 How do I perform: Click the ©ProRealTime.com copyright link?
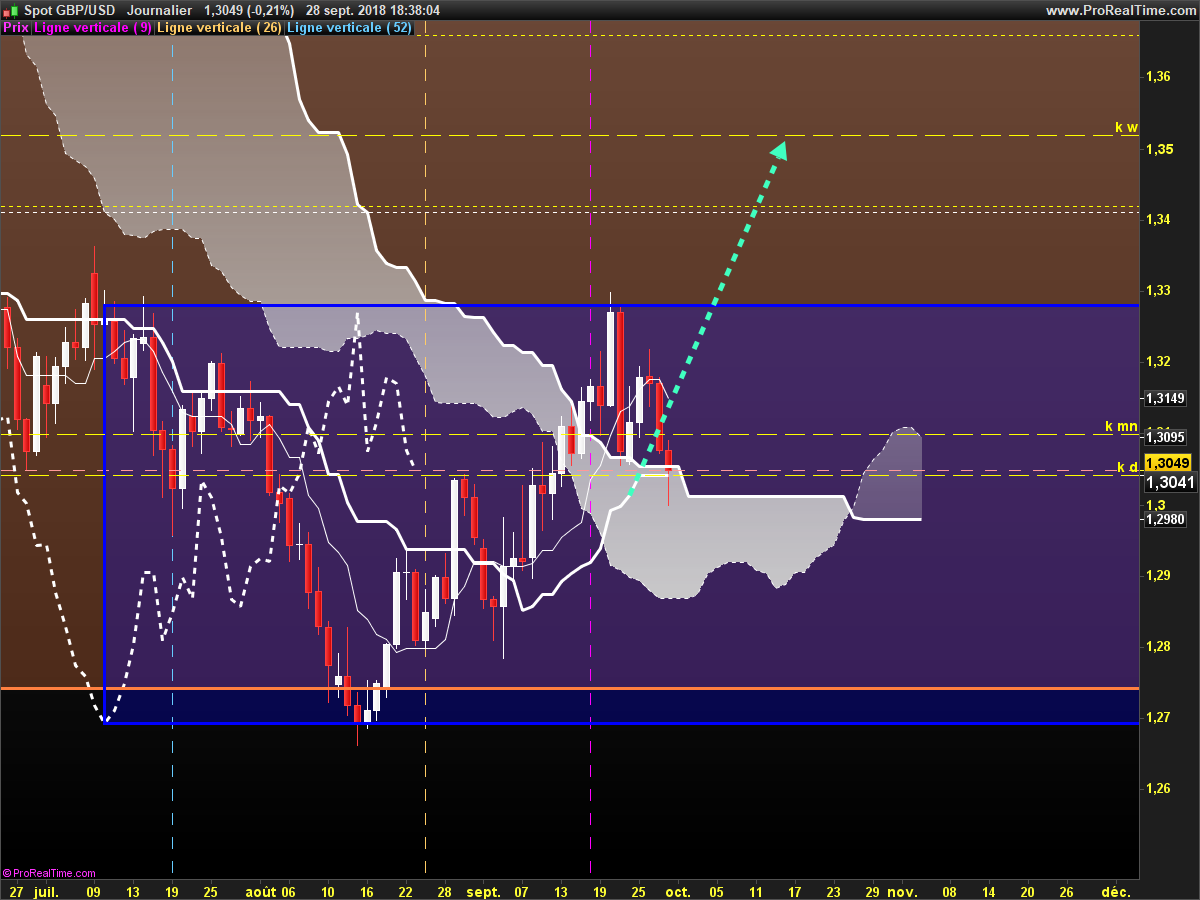(49, 873)
